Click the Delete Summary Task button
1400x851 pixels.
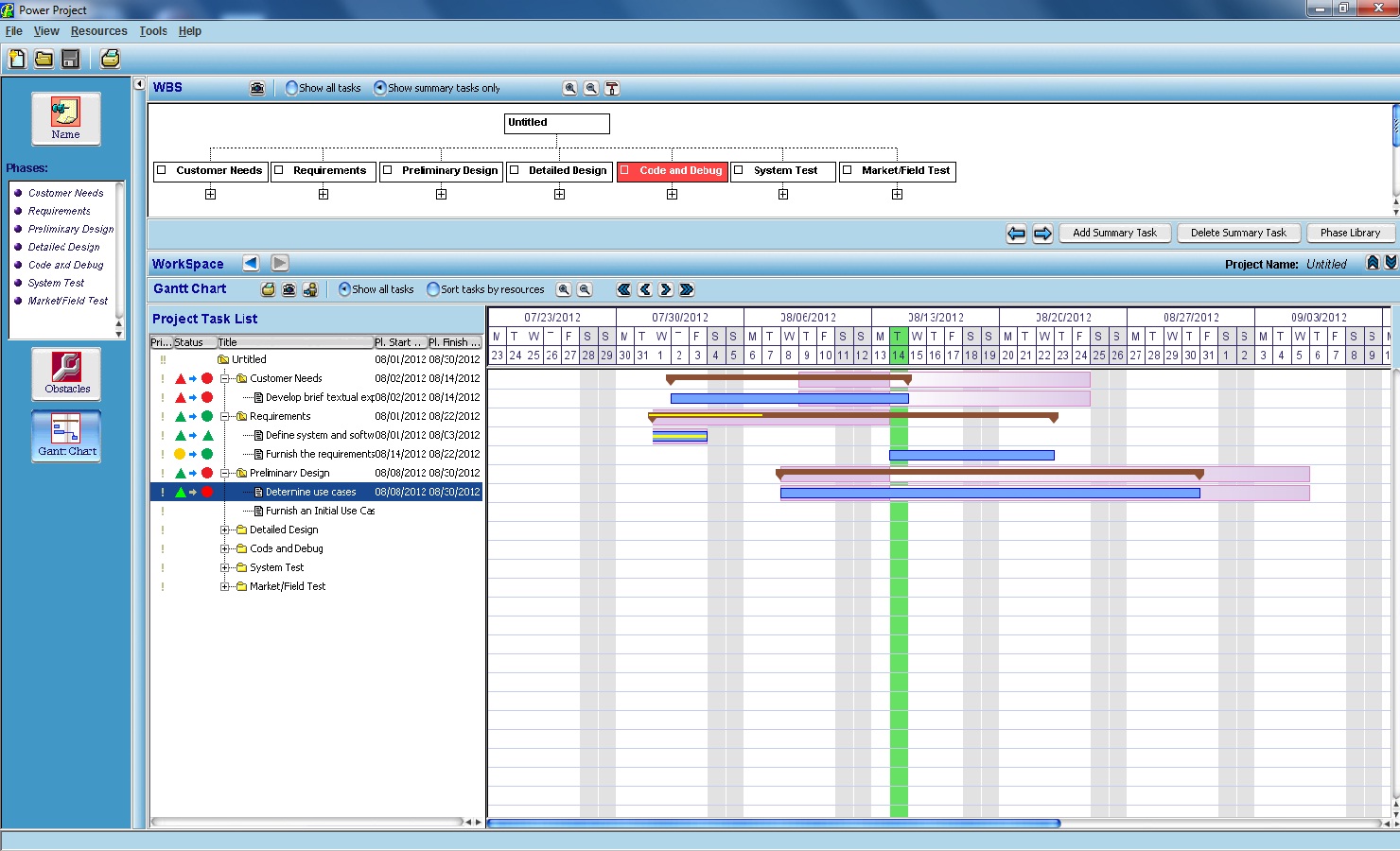click(1238, 233)
